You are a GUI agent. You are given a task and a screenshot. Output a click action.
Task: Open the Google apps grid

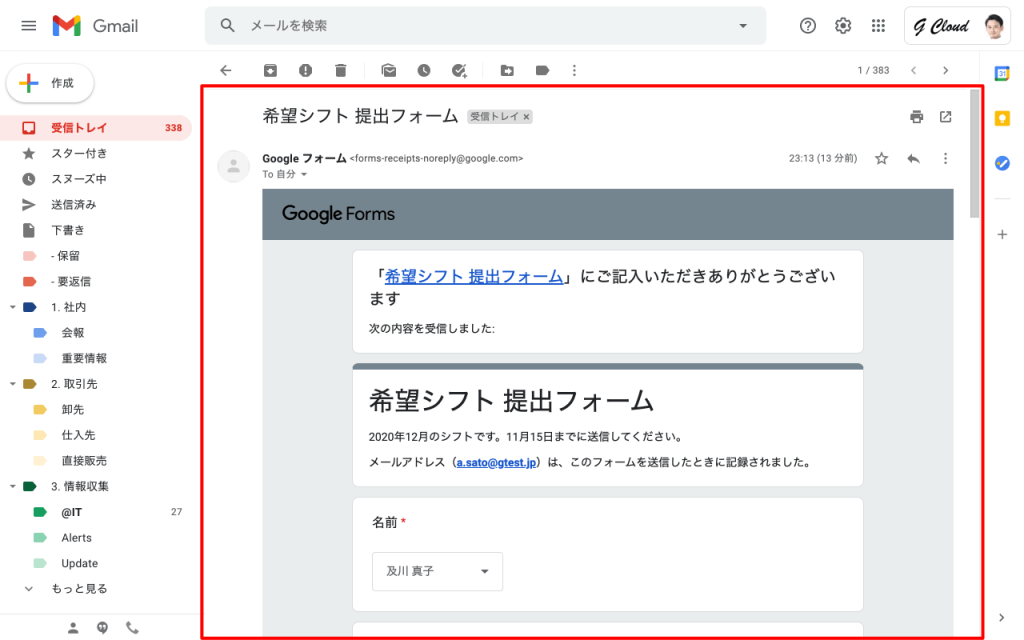pos(878,26)
